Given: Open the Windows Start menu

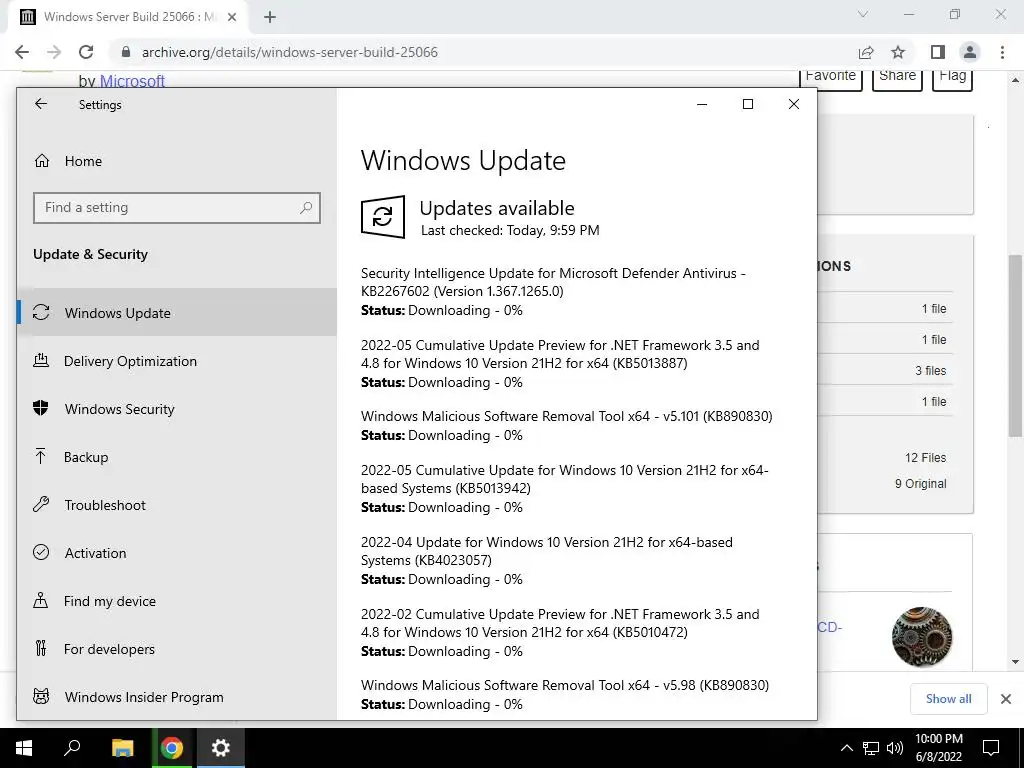Looking at the screenshot, I should [24, 748].
